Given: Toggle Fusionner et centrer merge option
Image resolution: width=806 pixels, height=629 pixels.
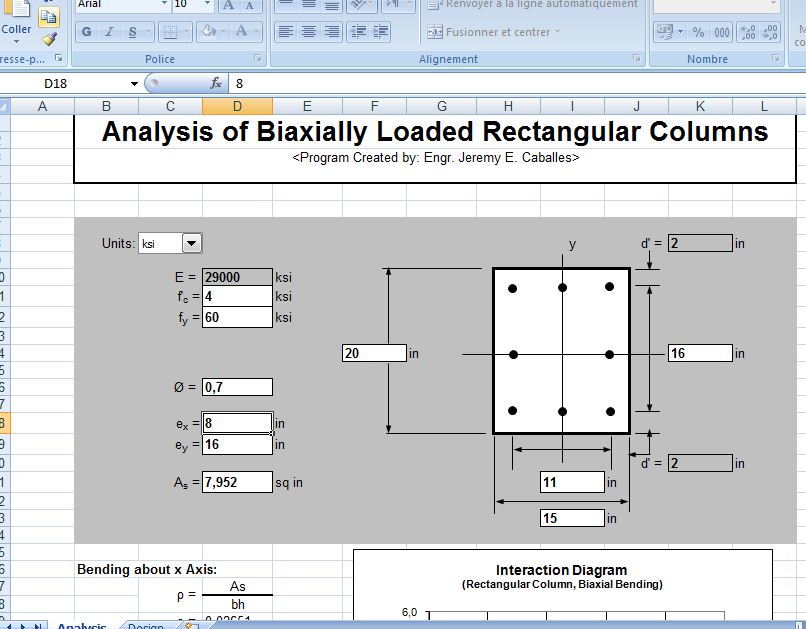Looking at the screenshot, I should point(490,32).
